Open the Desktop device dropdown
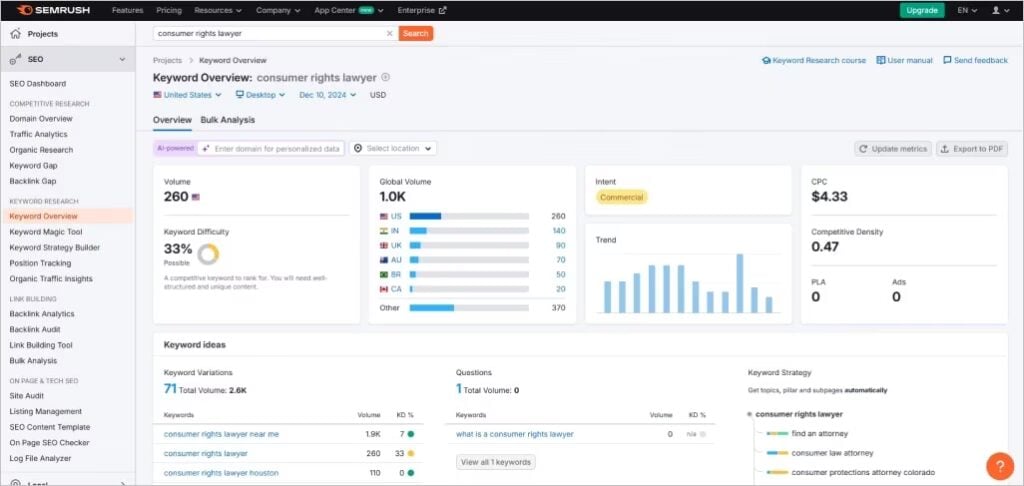1024x486 pixels. (x=261, y=95)
